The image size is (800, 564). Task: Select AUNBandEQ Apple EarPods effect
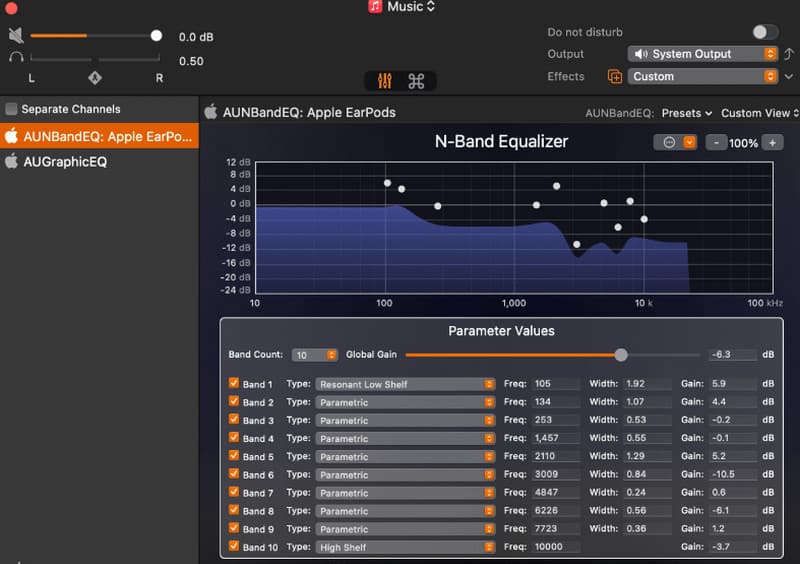(99, 136)
